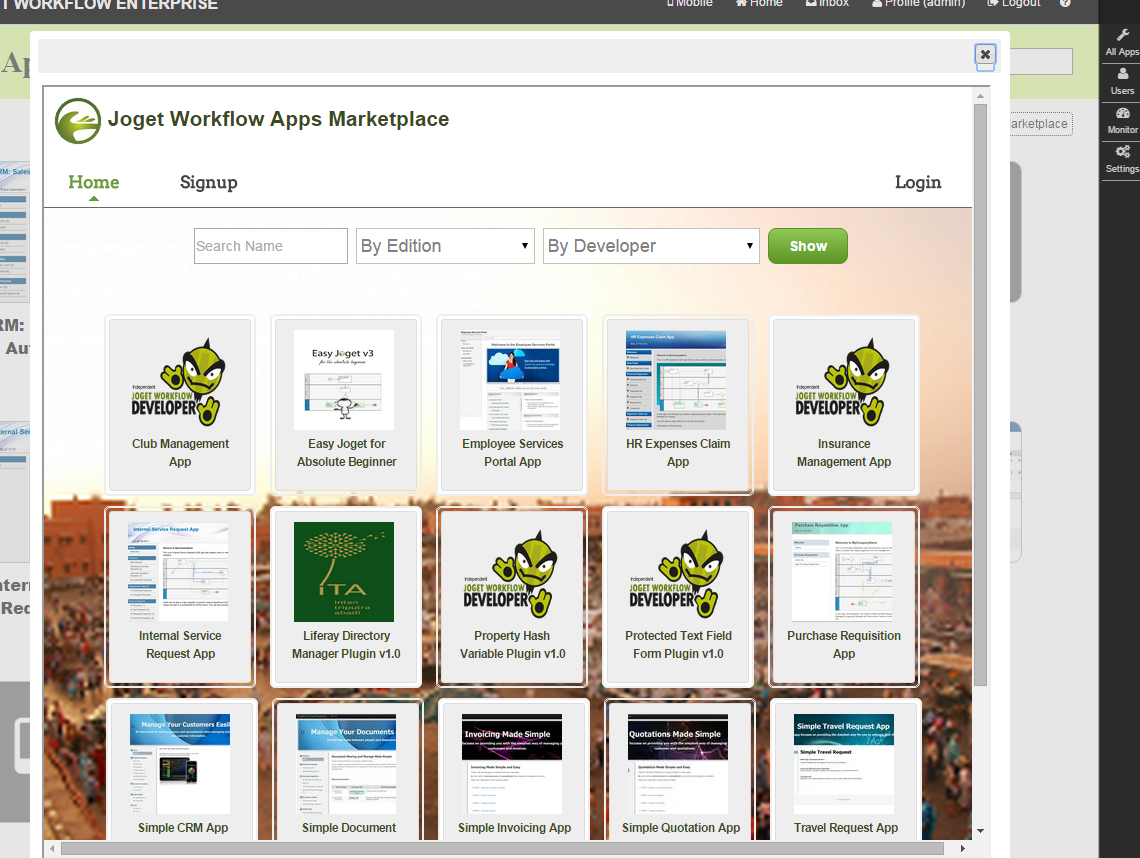Open the Employee Services Portal App thumbnail

click(x=510, y=381)
